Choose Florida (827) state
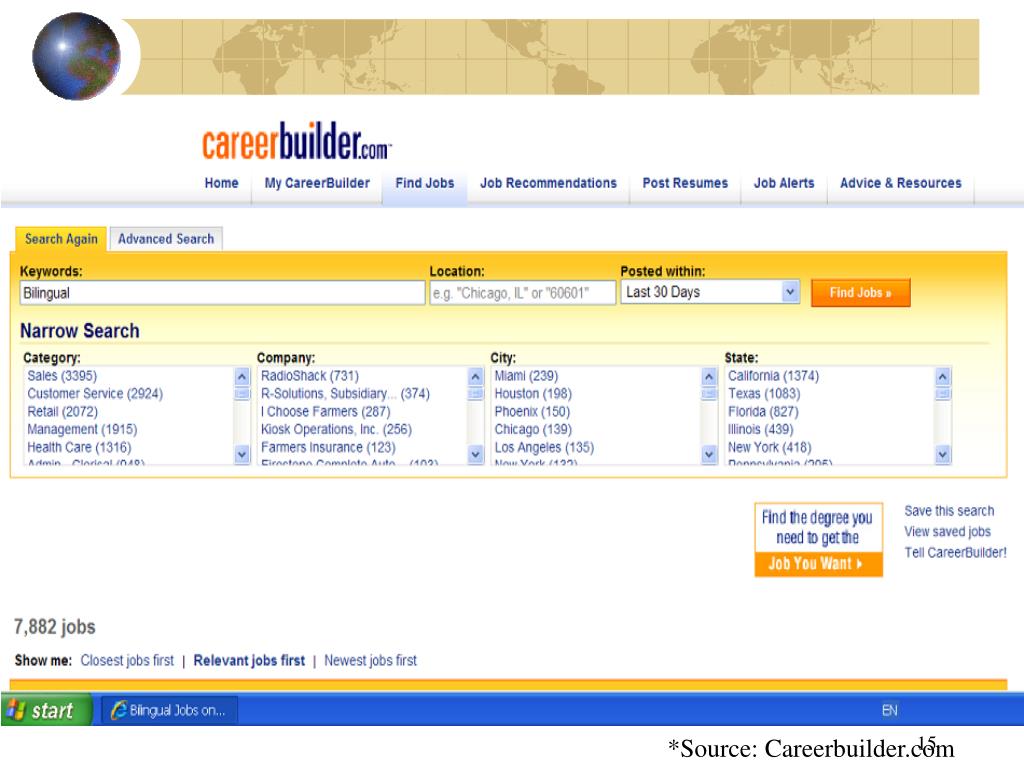This screenshot has width=1024, height=768. (763, 411)
